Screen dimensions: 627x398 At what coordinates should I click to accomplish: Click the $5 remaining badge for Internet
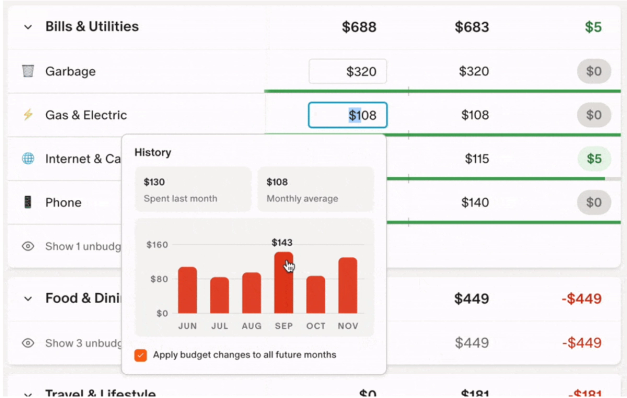point(594,159)
